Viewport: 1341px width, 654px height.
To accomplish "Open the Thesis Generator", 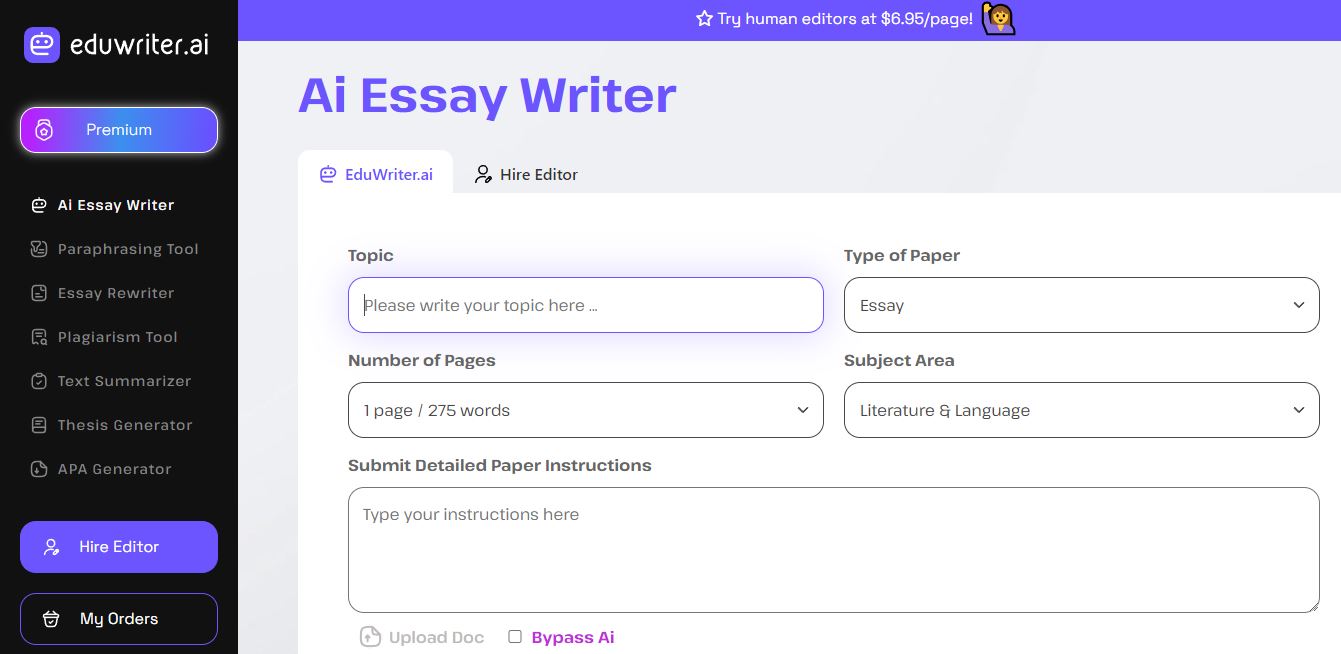I will [x=125, y=425].
